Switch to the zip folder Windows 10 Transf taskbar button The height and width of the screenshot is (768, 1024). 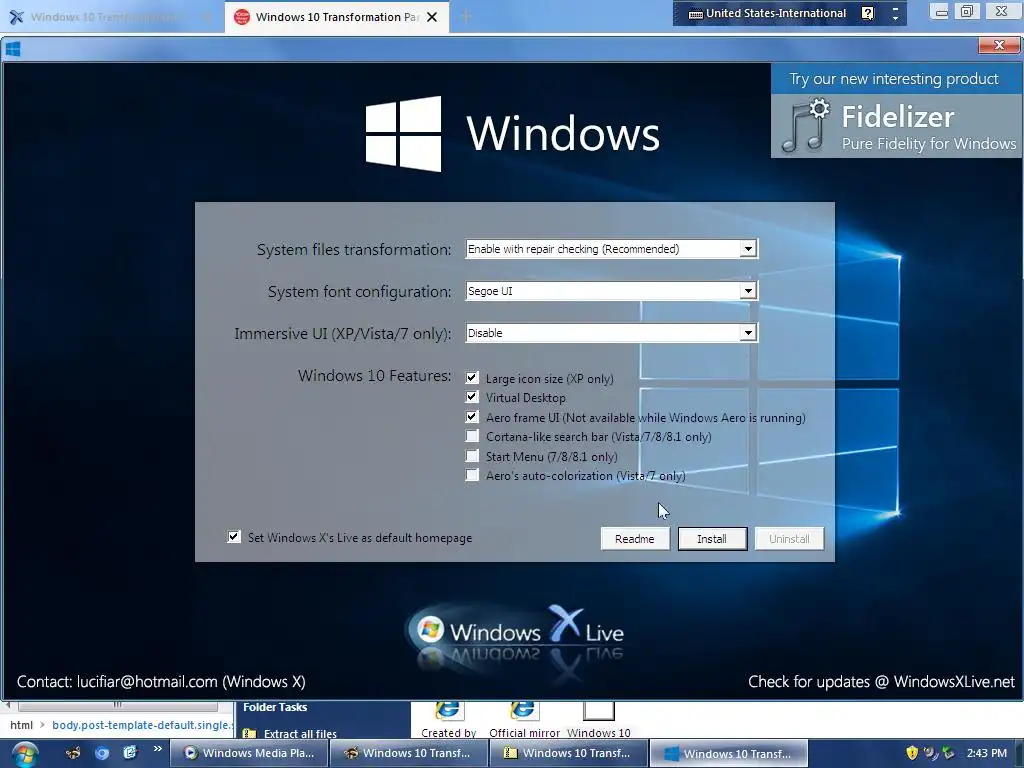[569, 753]
